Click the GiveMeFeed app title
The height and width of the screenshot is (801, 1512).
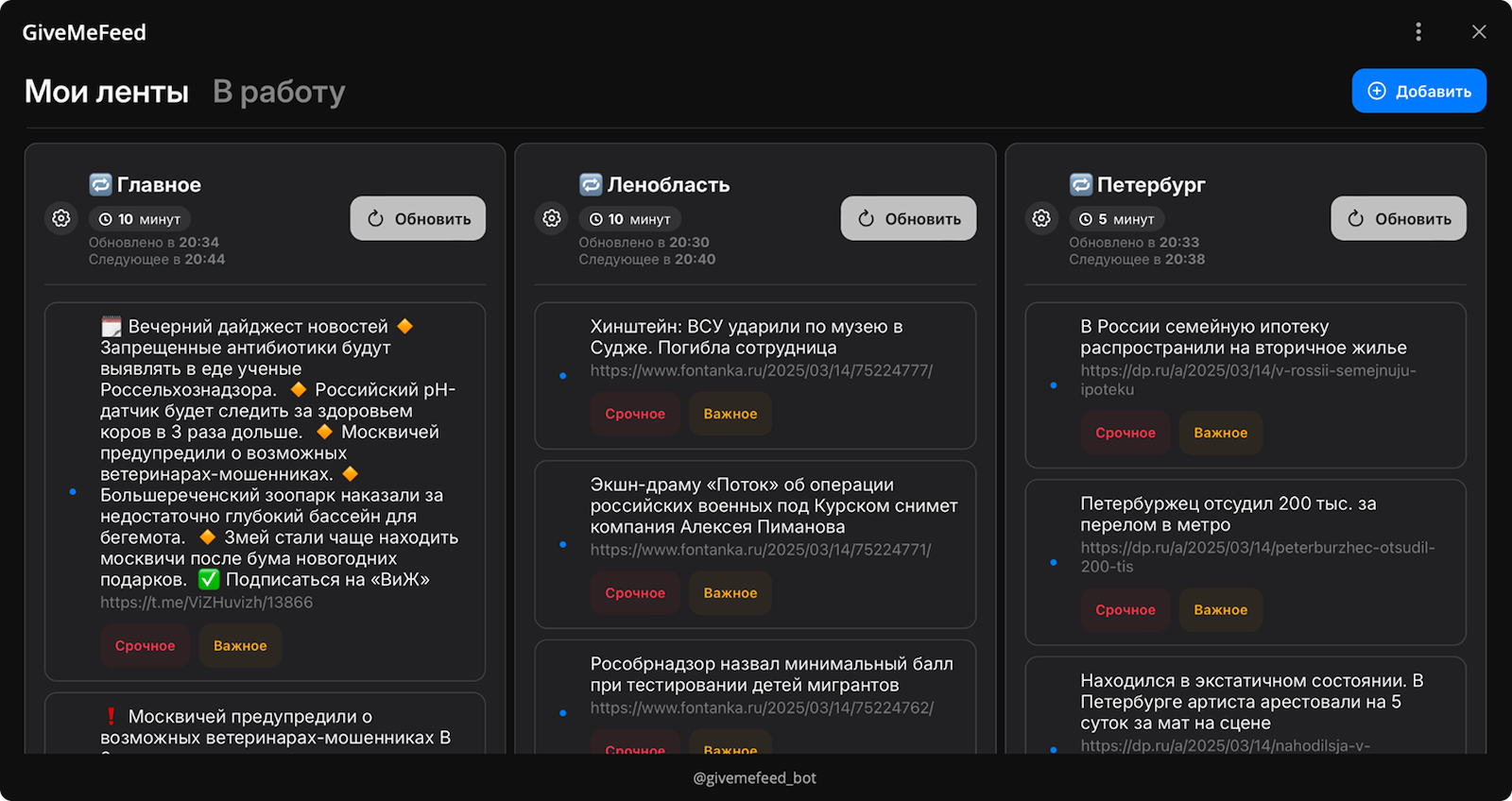84,32
